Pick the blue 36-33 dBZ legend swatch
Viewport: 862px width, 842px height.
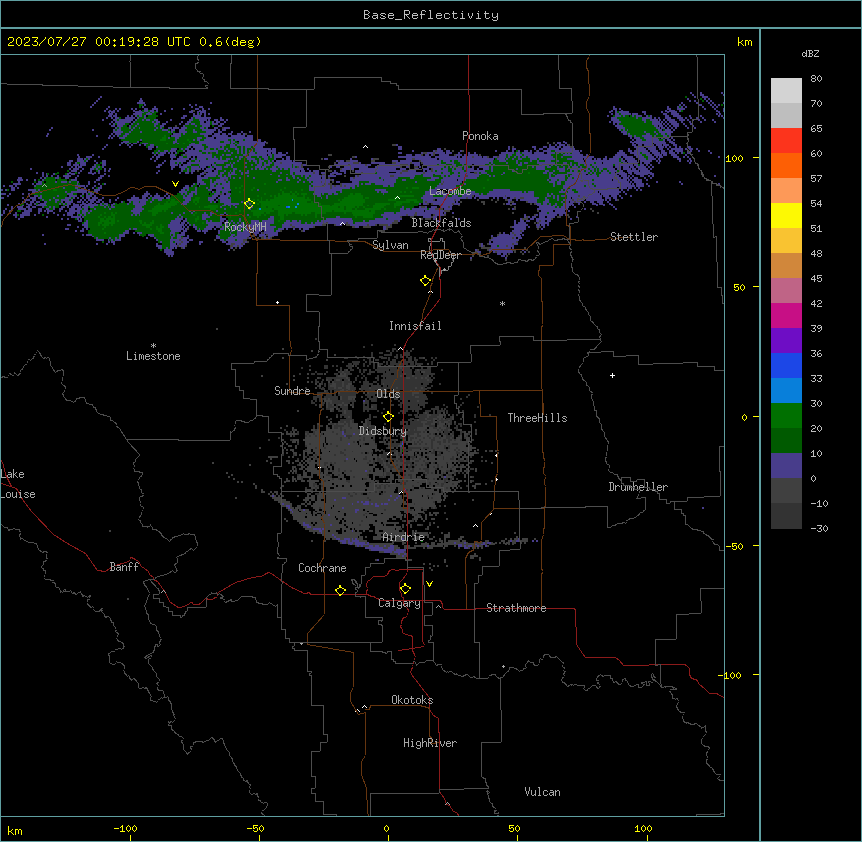pyautogui.click(x=786, y=365)
